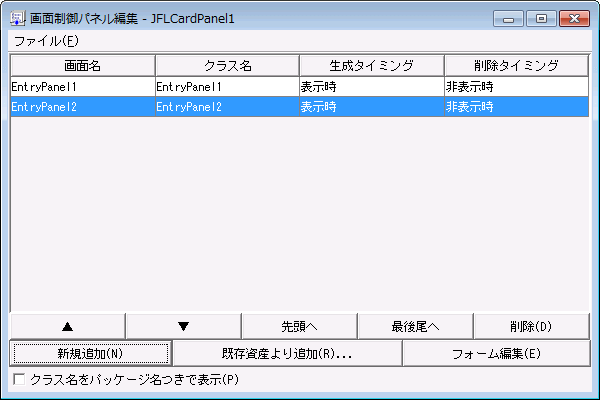Click 非表示時 cell in EntryPanel1 row
600x400 pixels.
tap(517, 87)
